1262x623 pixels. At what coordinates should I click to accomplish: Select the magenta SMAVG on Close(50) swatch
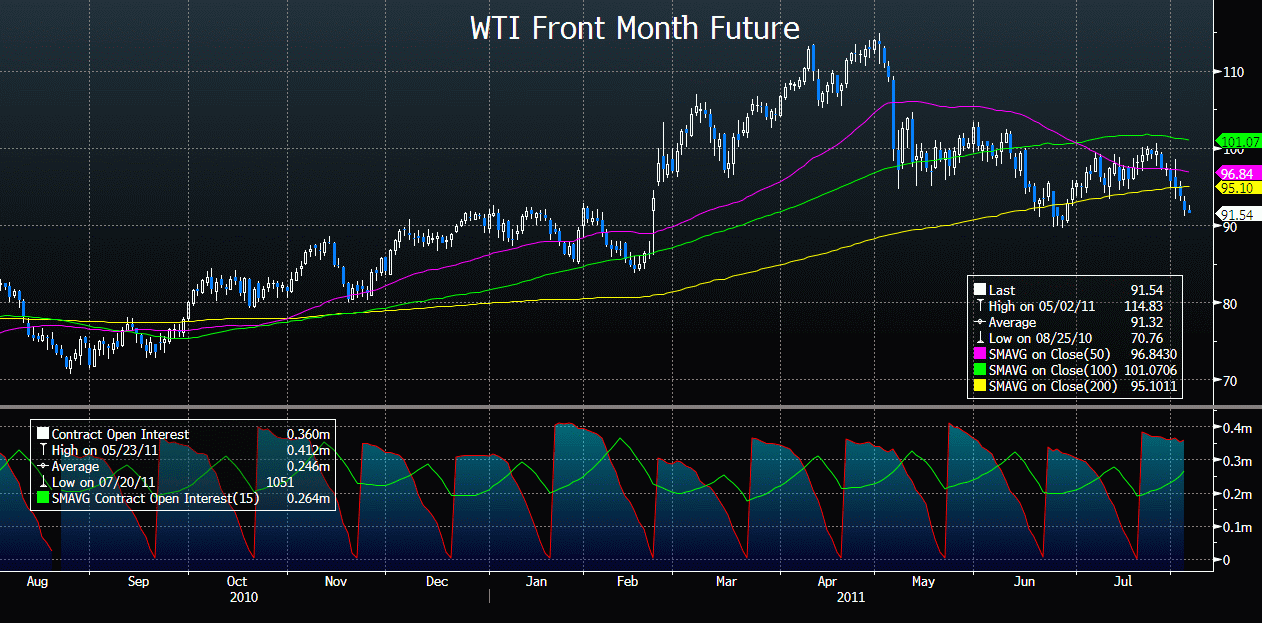(x=980, y=354)
